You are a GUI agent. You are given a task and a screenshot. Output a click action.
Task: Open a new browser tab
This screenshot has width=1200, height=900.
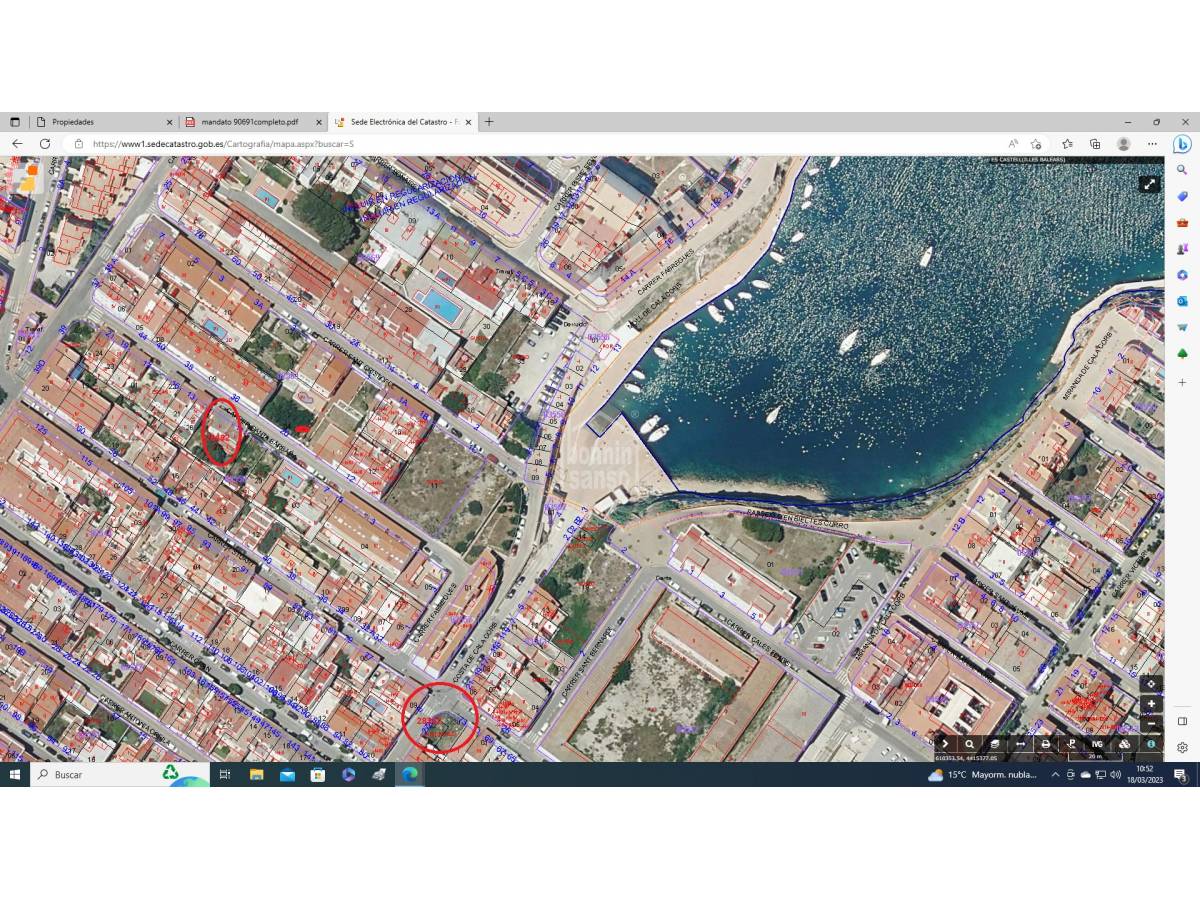(x=489, y=122)
